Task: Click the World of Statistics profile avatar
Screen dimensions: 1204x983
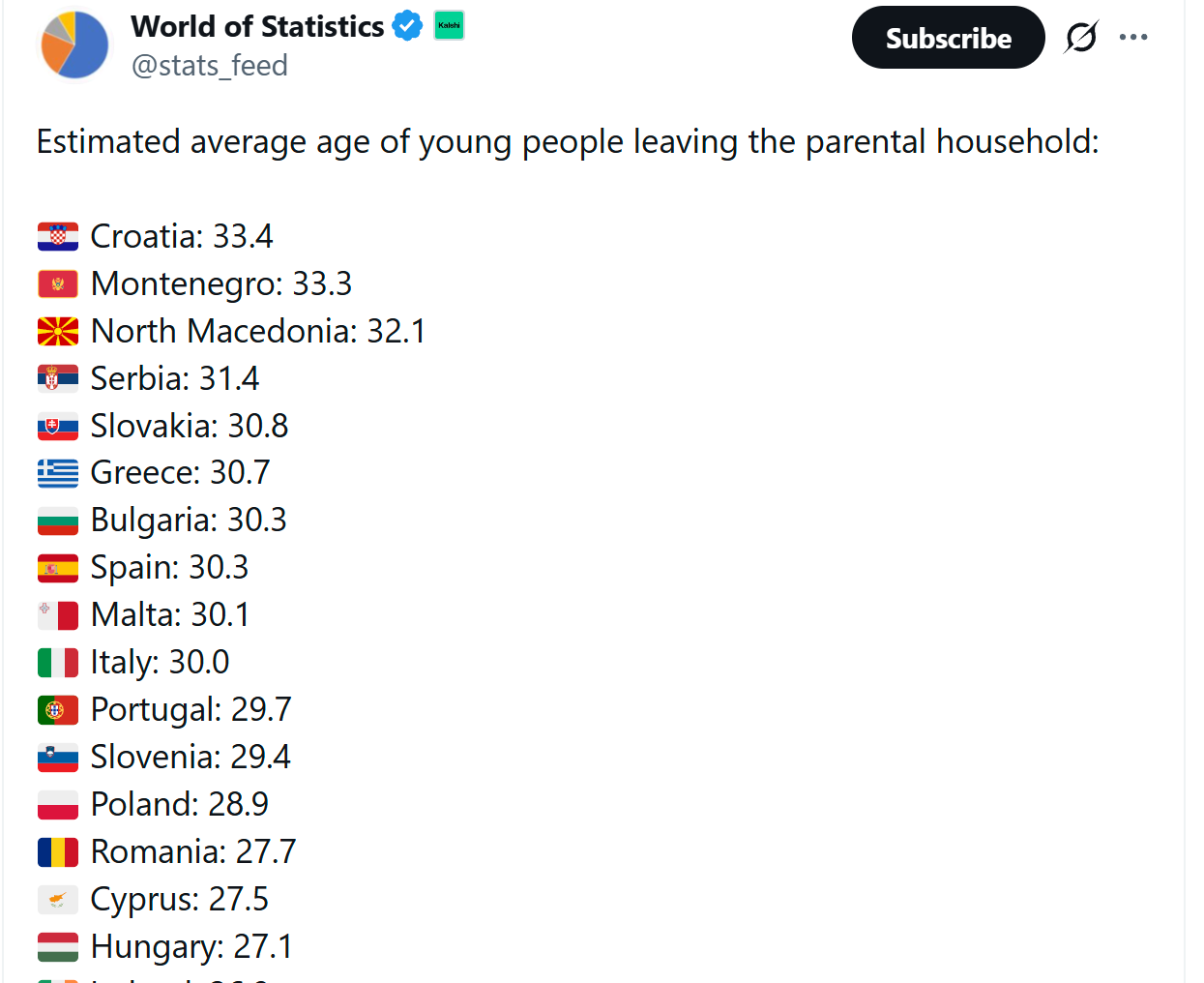Action: click(74, 45)
